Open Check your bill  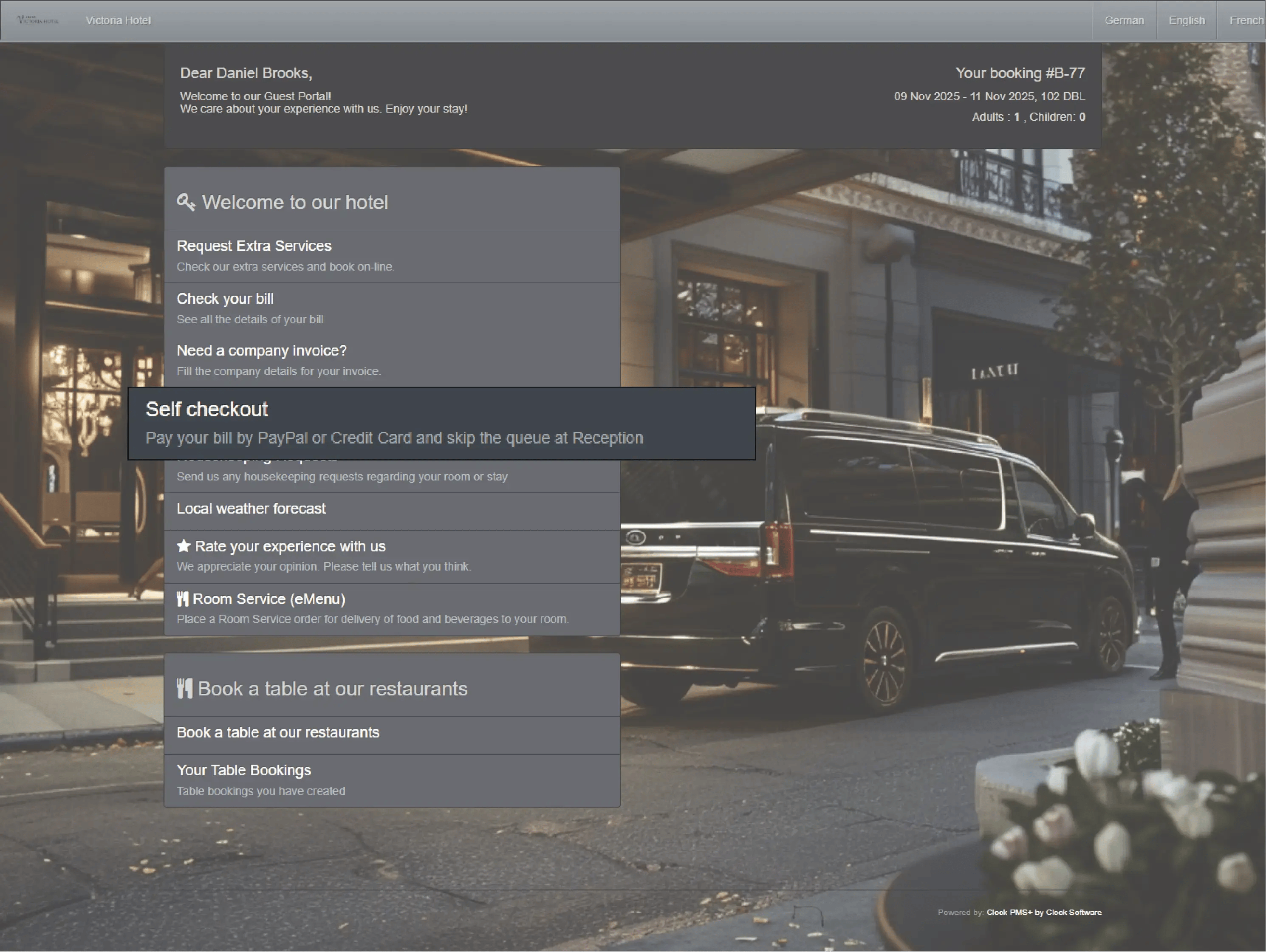[225, 299]
